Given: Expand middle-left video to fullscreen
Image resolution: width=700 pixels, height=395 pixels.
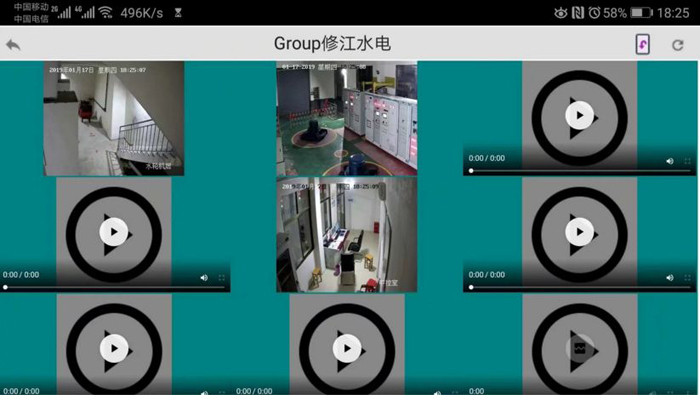Looking at the screenshot, I should click(x=221, y=278).
